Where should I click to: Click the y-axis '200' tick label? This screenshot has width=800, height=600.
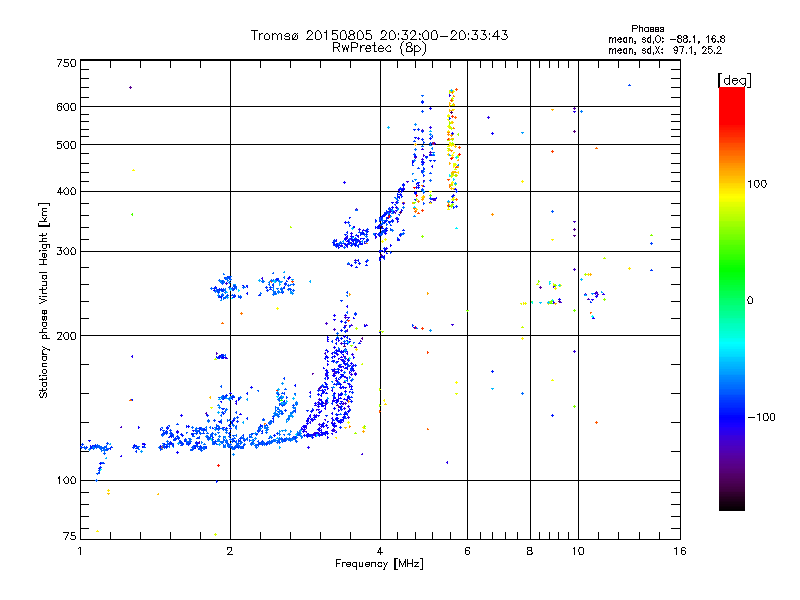pyautogui.click(x=66, y=336)
